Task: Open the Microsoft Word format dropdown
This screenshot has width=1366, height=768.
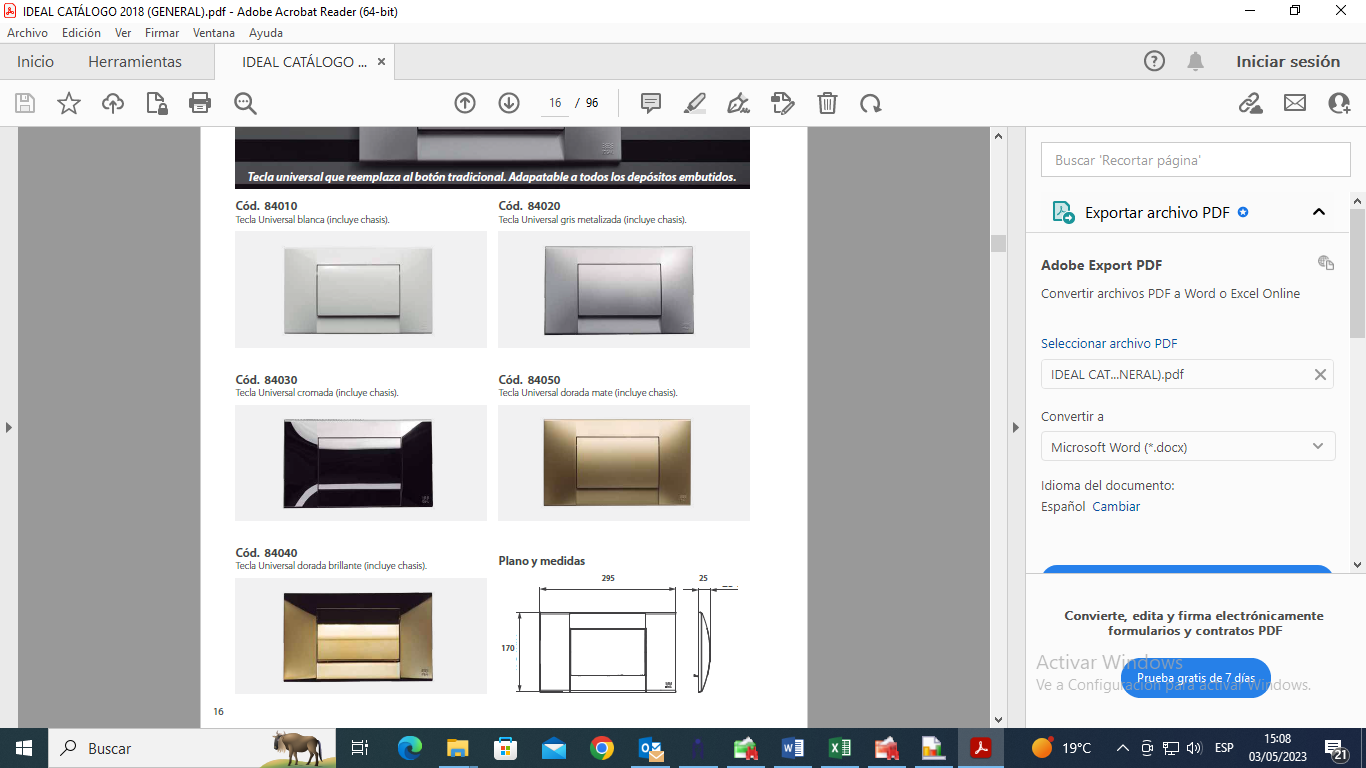Action: click(1188, 447)
